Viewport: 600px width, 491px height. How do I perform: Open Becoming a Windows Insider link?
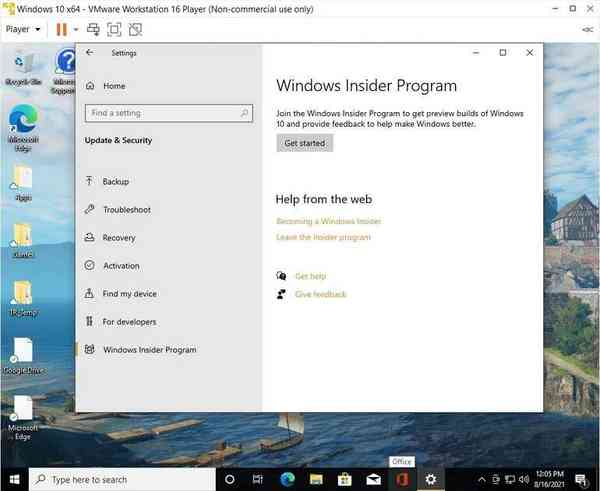coord(328,221)
